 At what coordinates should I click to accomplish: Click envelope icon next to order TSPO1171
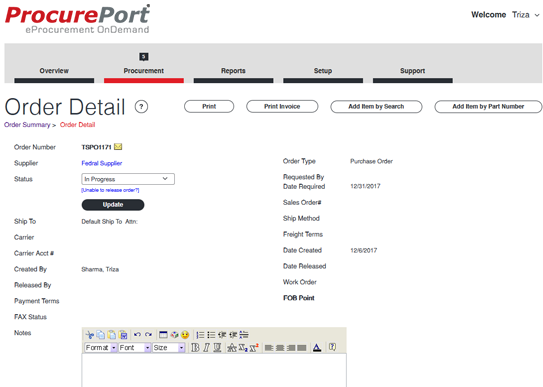[x=118, y=147]
